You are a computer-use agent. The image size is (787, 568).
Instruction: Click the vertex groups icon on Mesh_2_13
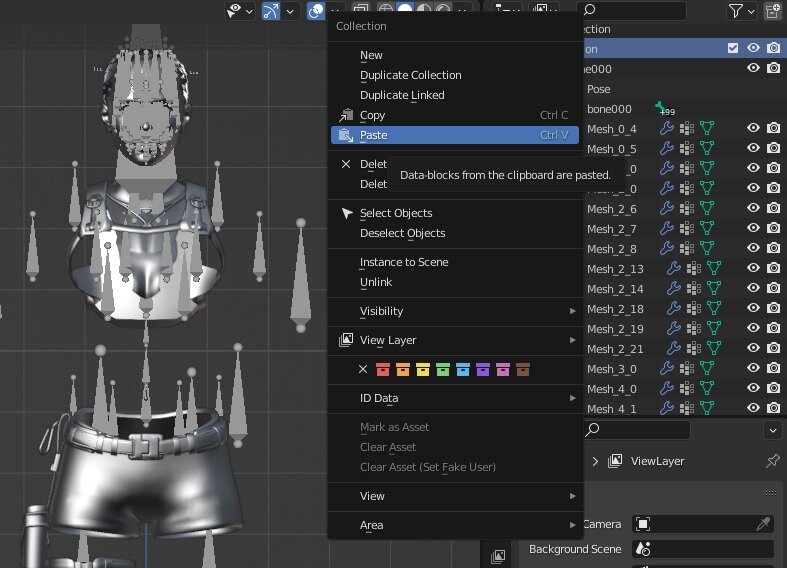pyautogui.click(x=694, y=268)
